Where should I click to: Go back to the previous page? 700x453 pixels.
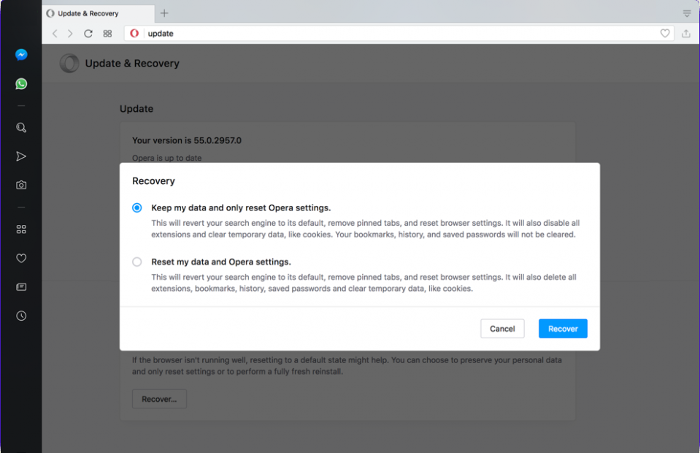55,33
